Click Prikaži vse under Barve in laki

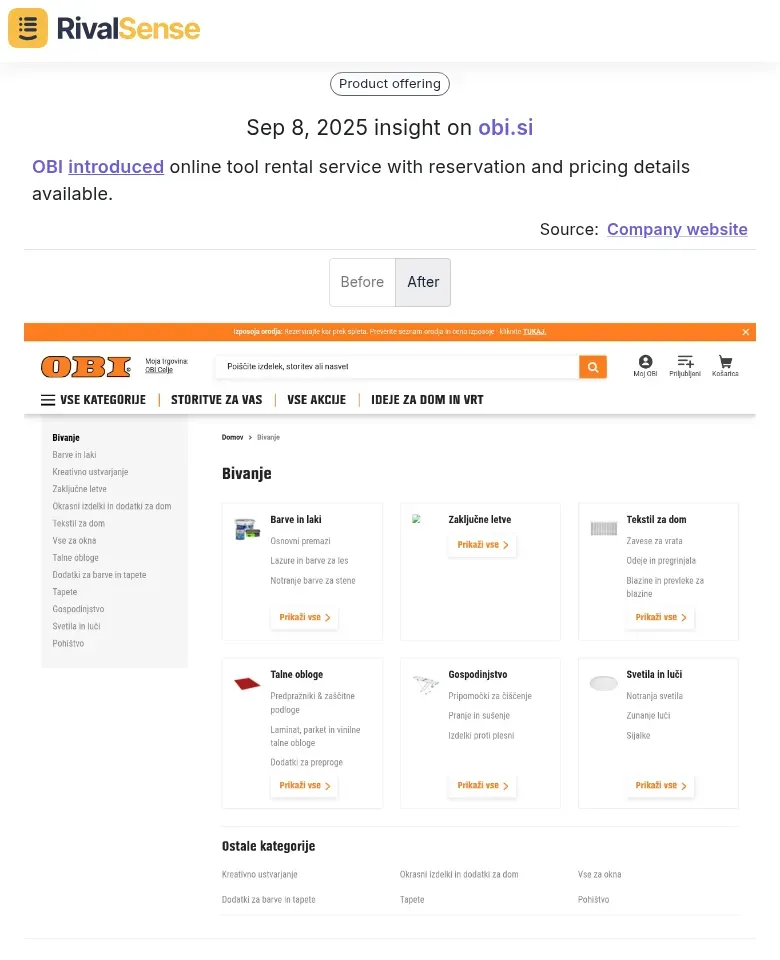[304, 617]
